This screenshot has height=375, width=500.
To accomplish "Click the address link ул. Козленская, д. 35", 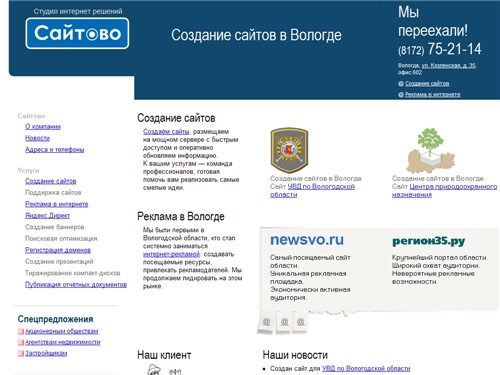I will coord(449,66).
